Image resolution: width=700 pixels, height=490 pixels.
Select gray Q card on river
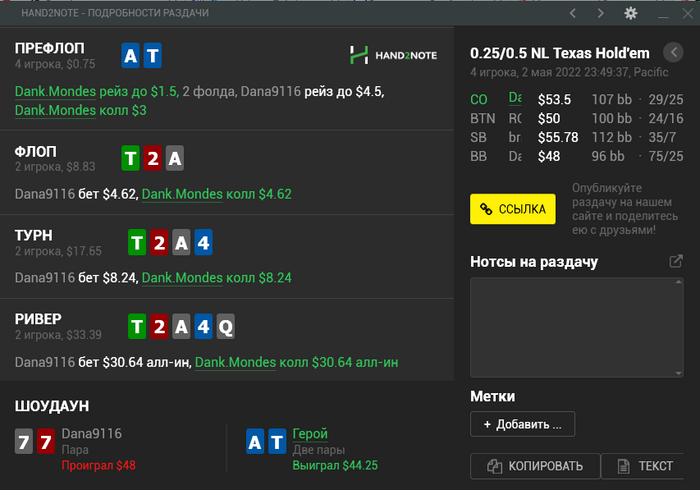point(225,327)
